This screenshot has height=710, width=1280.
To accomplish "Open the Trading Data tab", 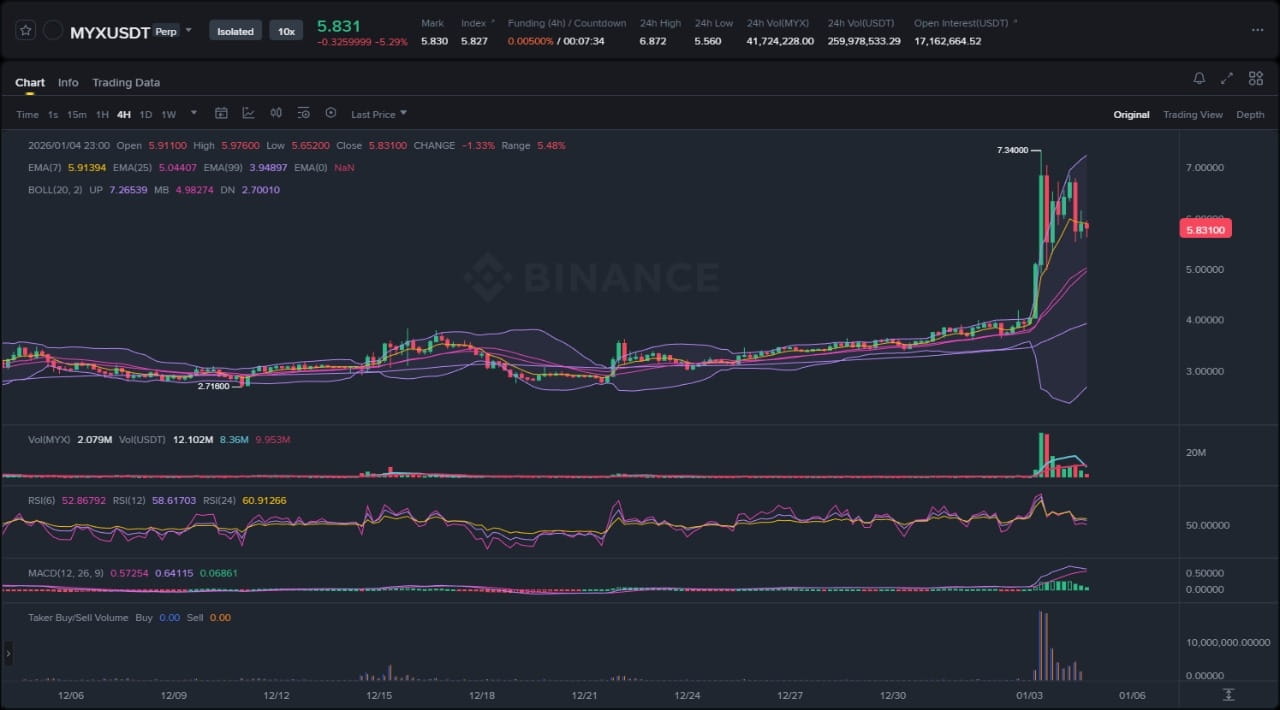I will pyautogui.click(x=126, y=83).
